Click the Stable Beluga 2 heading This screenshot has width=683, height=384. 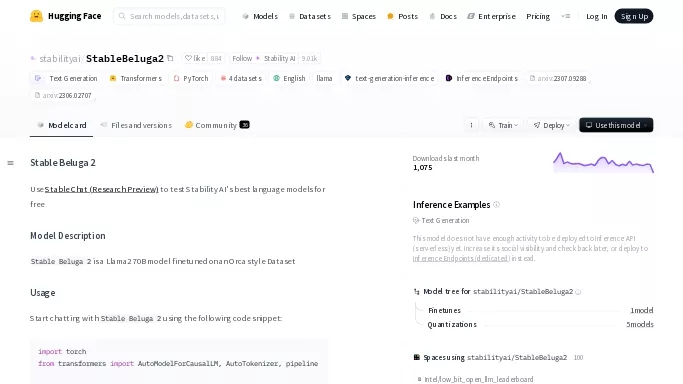[x=63, y=163]
